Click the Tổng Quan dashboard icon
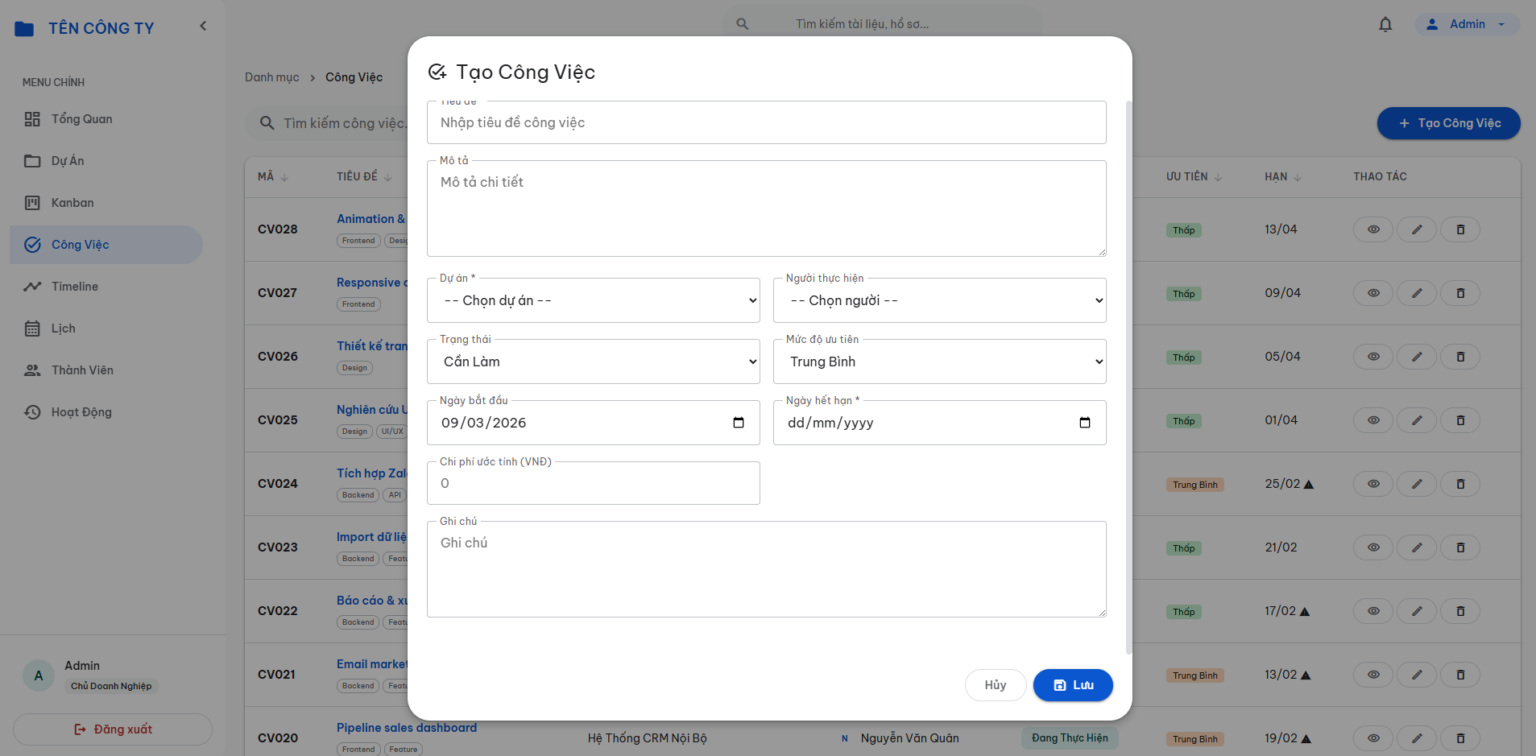This screenshot has width=1536, height=756. point(32,119)
